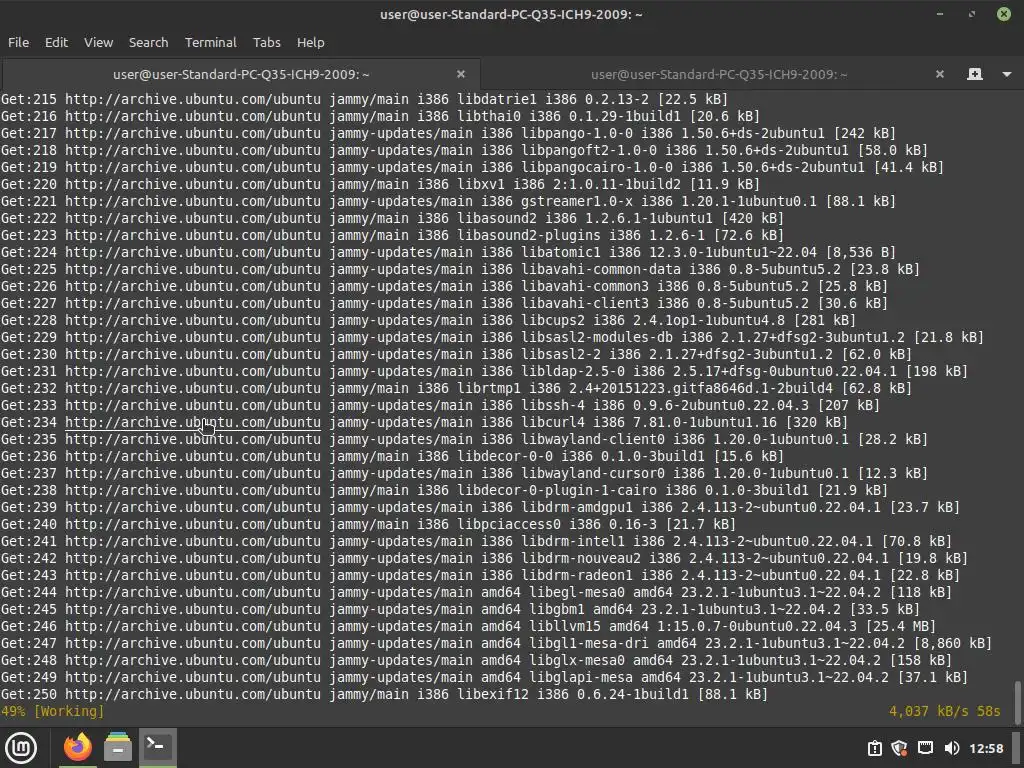Click the volume speaker icon

[x=952, y=748]
